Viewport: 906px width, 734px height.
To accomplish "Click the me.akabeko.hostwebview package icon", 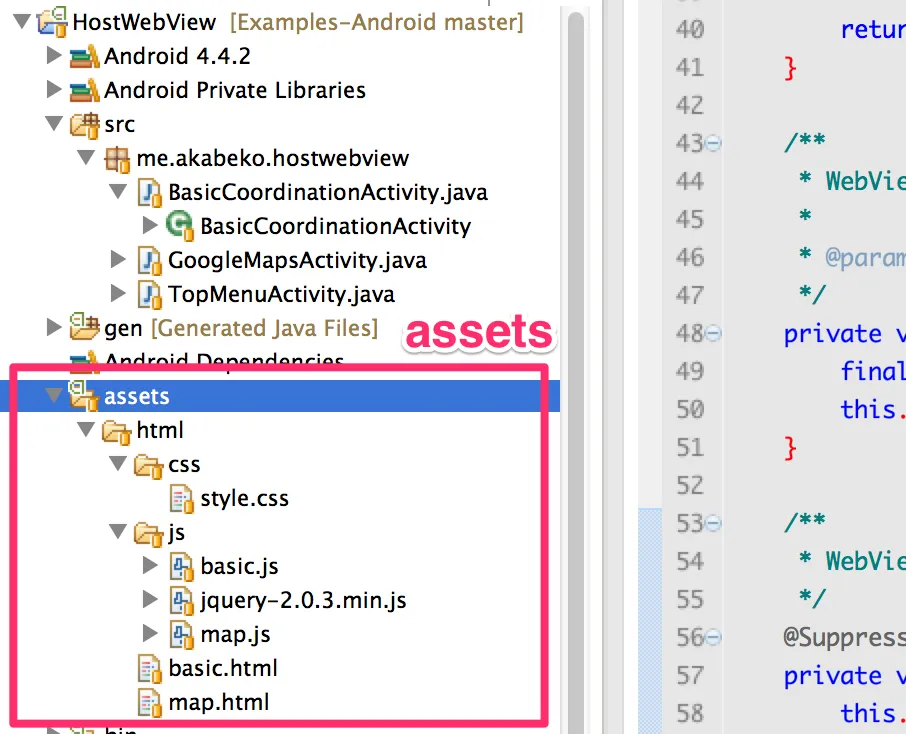I will (x=117, y=158).
